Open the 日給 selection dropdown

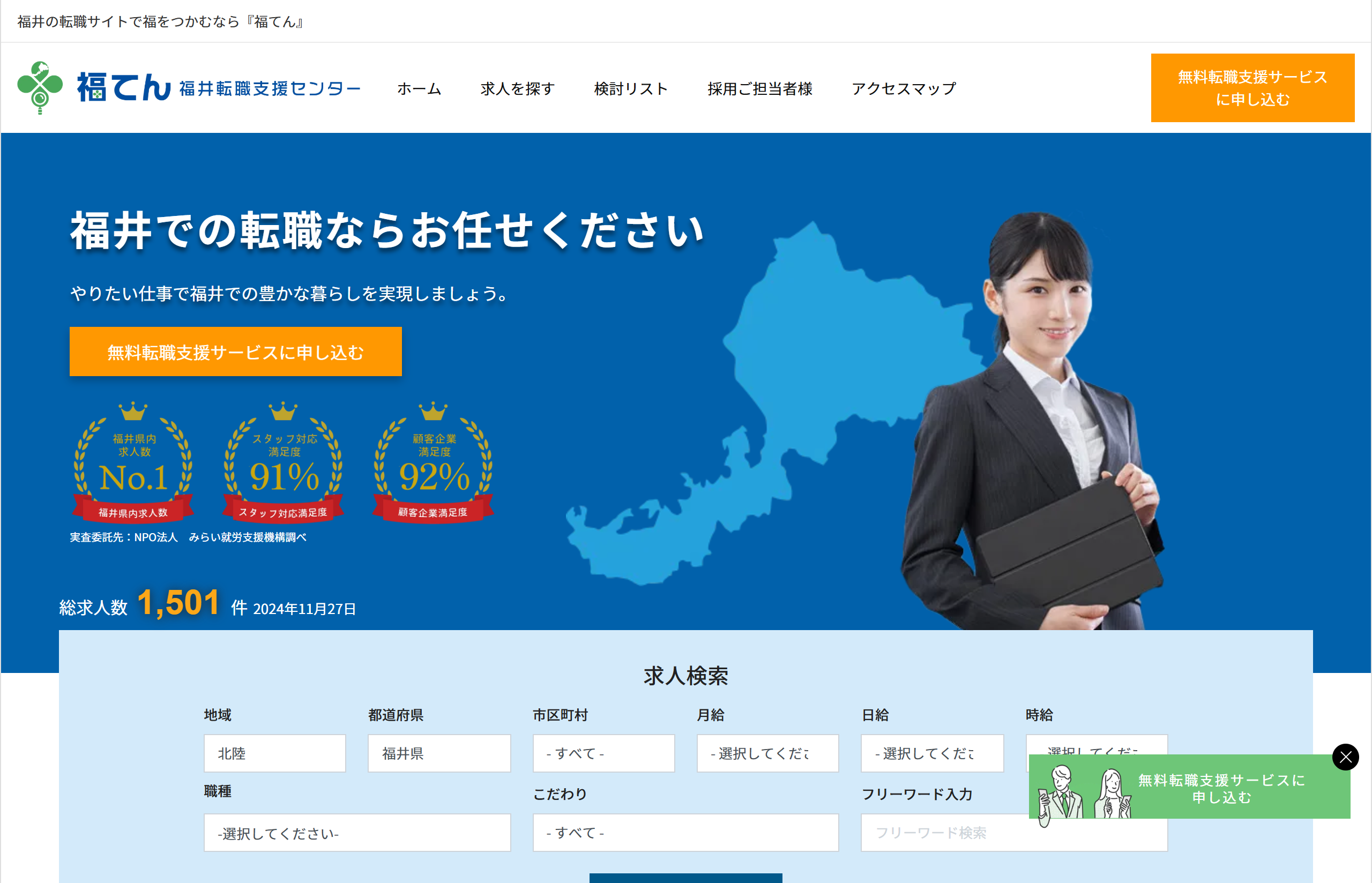[931, 753]
